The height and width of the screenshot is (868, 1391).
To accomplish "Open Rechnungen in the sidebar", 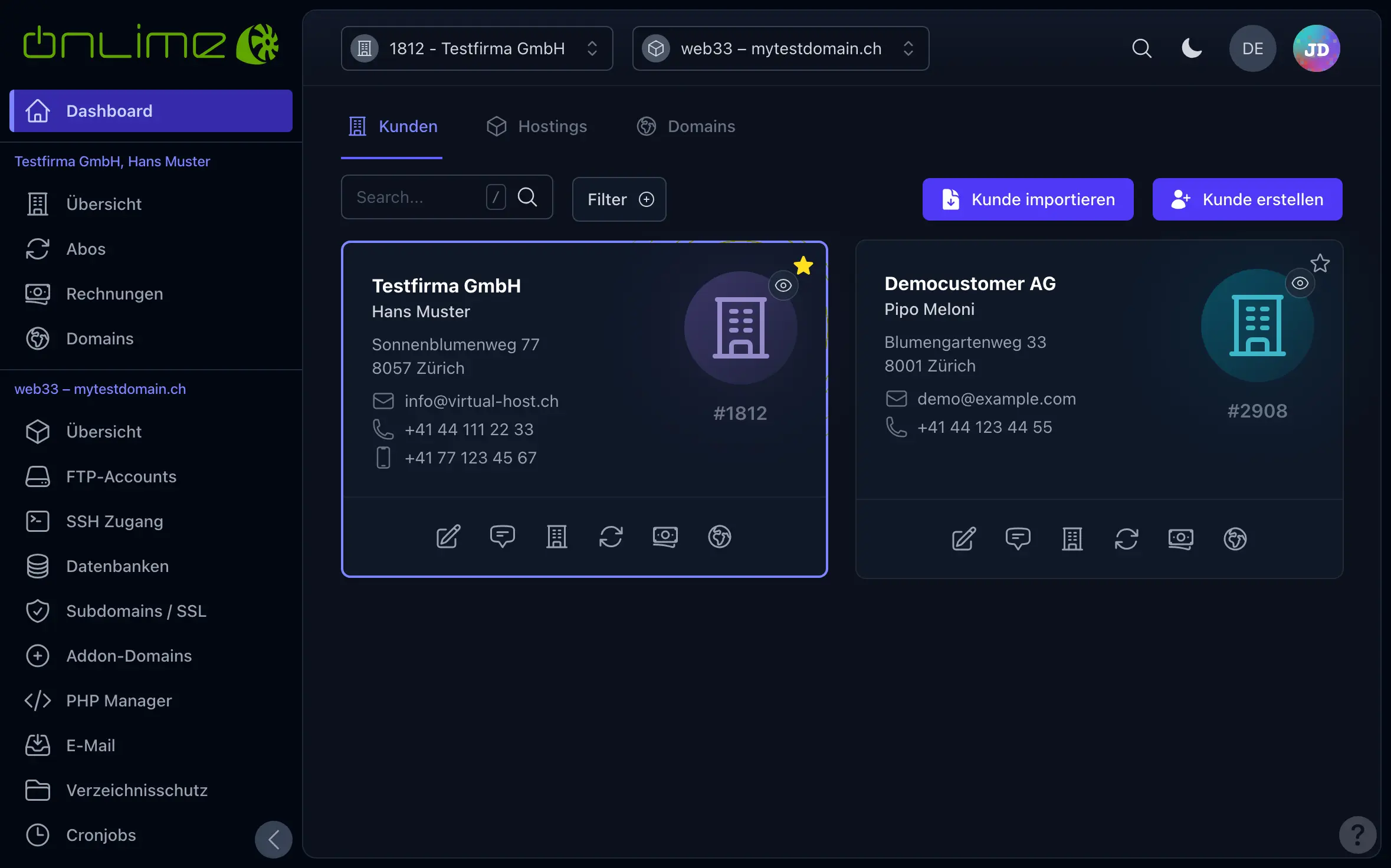I will 151,294.
